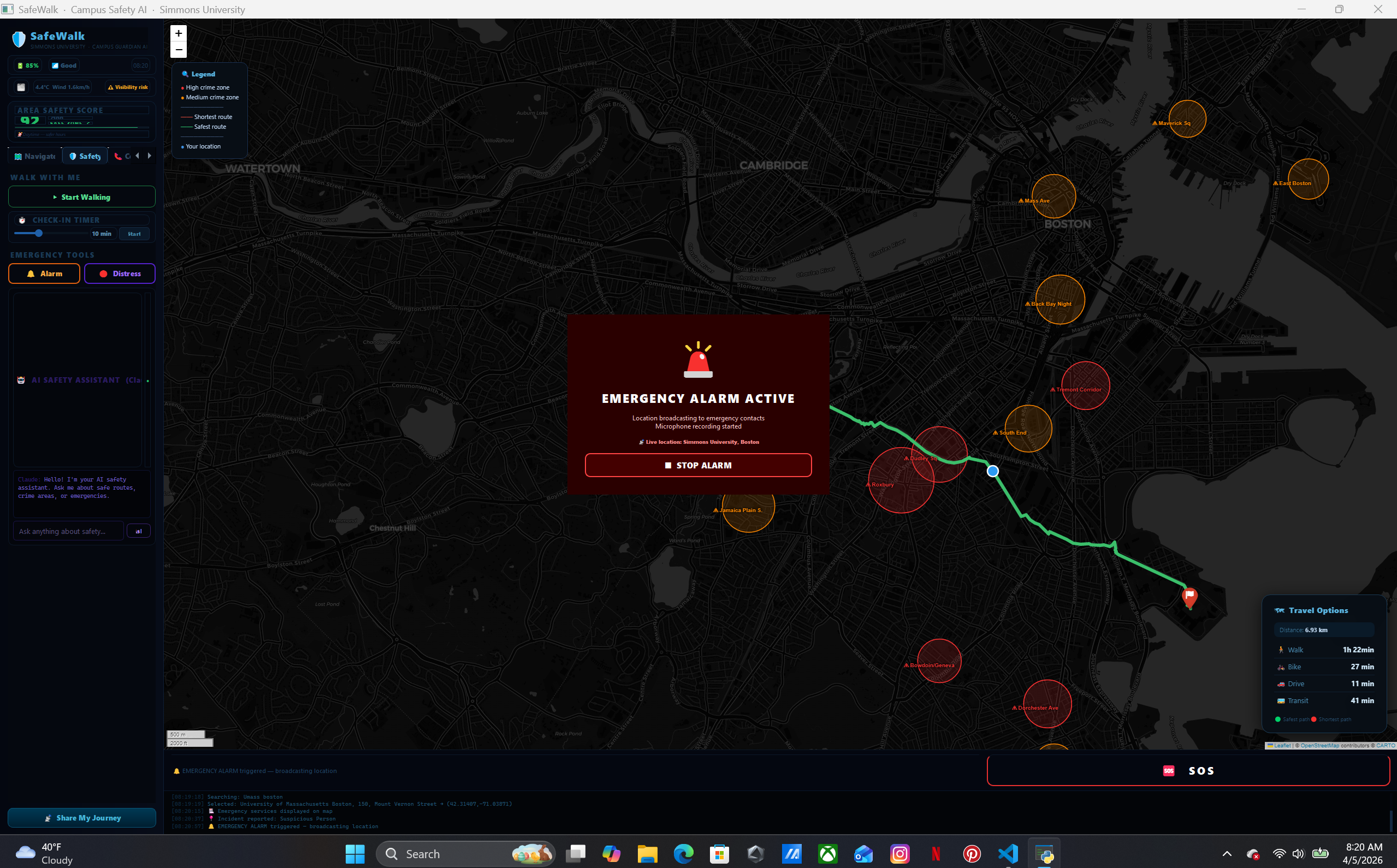Click the Ask anything about safety field
The height and width of the screenshot is (868, 1397).
[68, 531]
